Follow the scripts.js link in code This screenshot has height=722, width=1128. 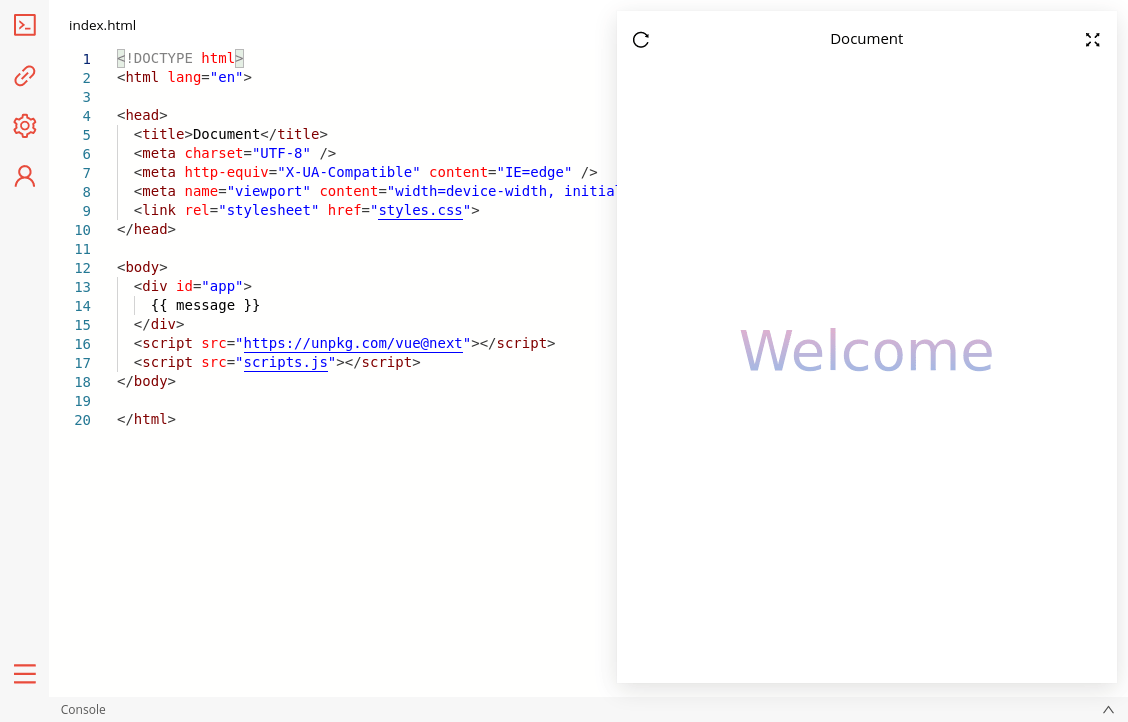tap(286, 362)
